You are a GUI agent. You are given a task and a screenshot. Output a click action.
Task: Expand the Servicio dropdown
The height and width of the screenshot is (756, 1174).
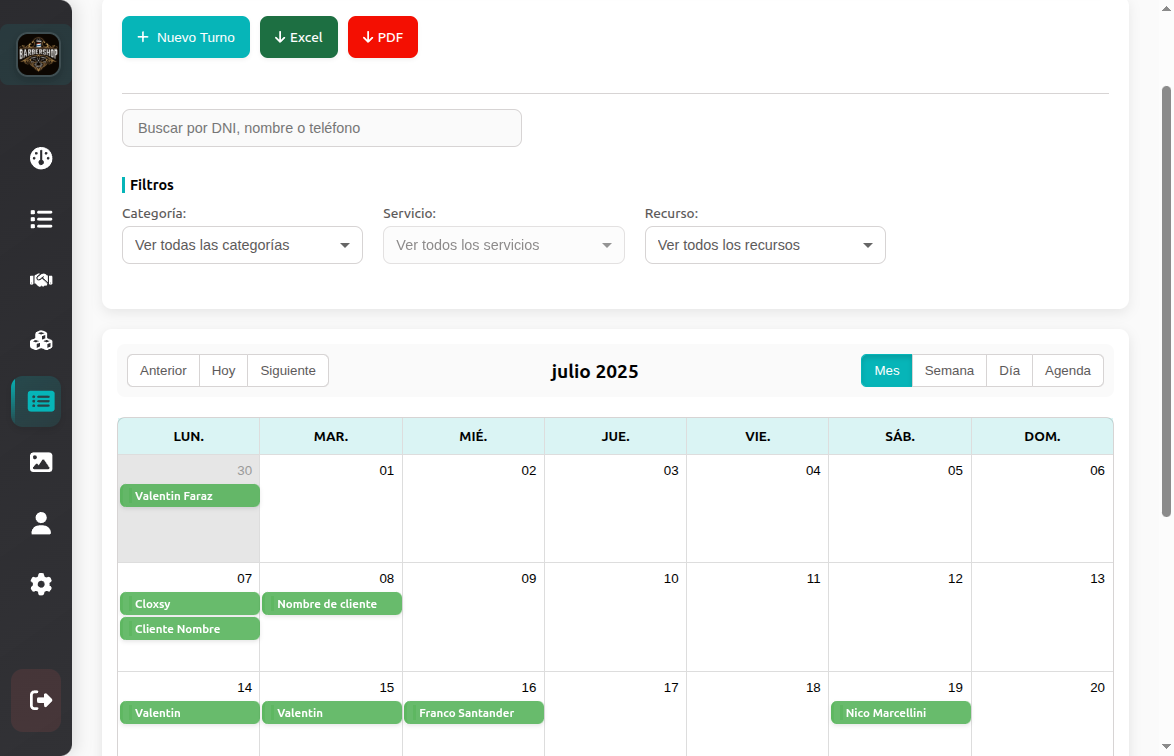503,245
